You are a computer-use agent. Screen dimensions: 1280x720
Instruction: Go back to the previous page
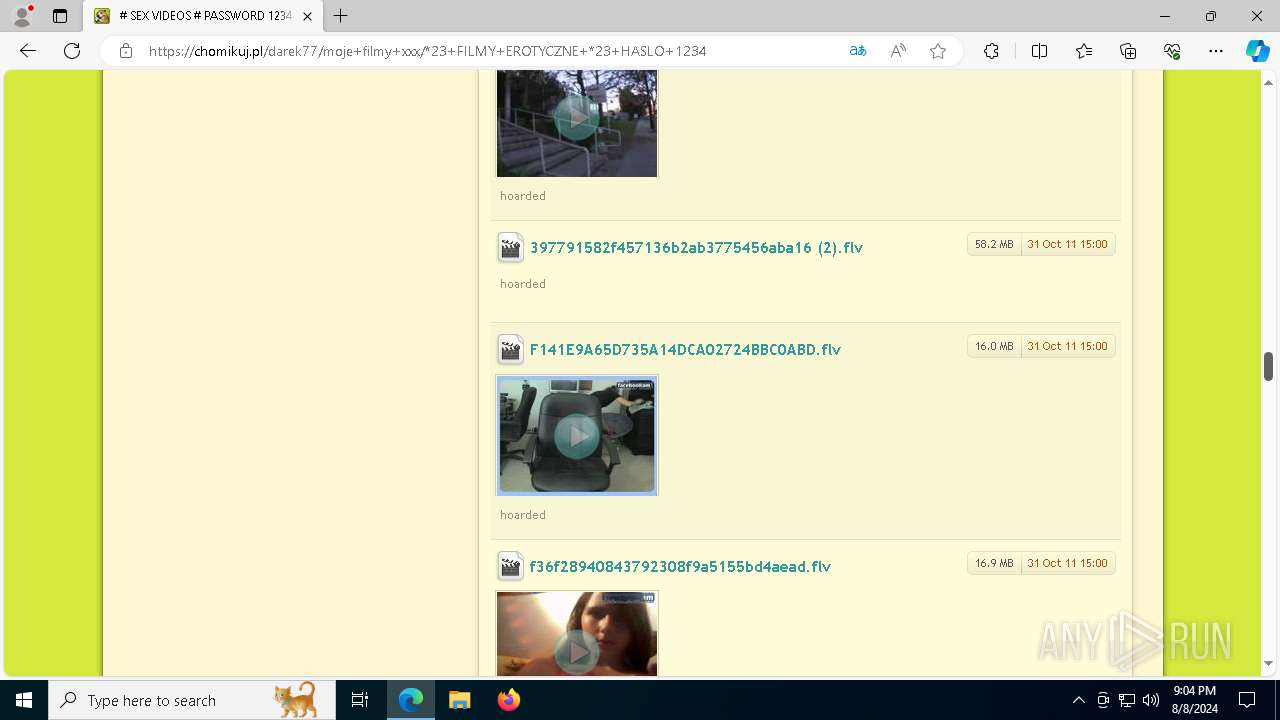[28, 51]
